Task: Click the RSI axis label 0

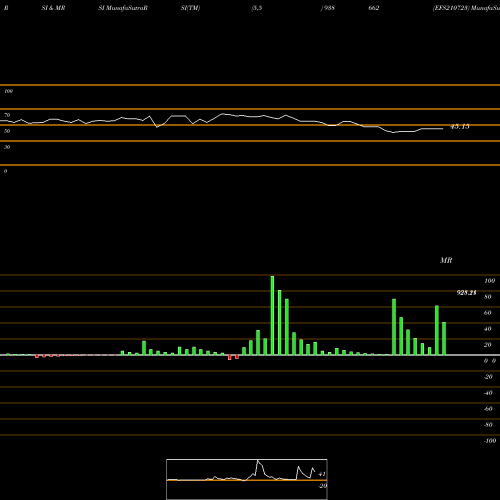Action: point(5,171)
